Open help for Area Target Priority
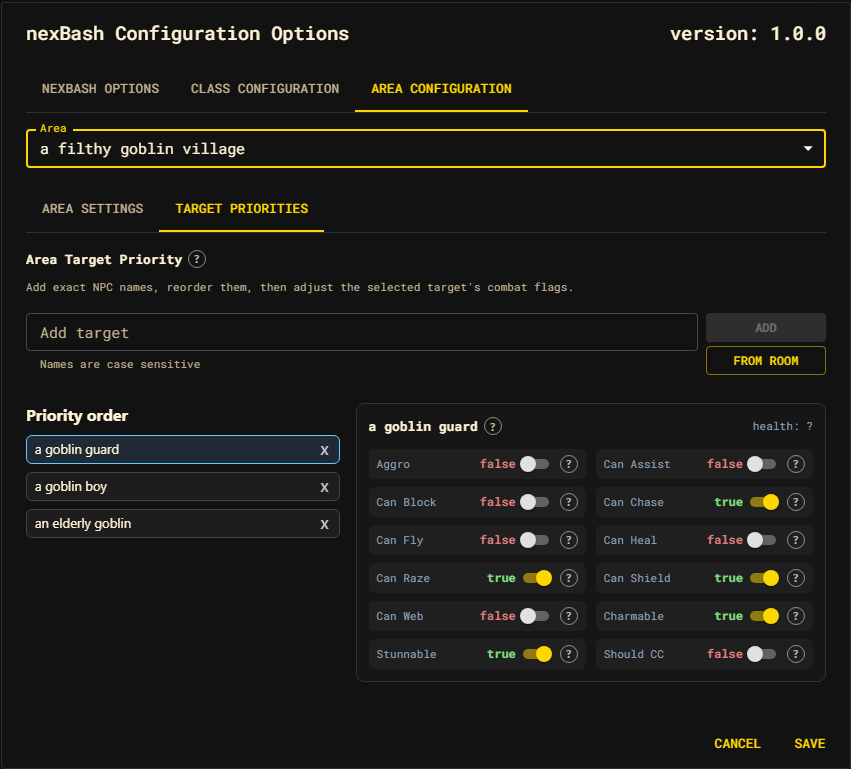851x769 pixels. click(197, 259)
